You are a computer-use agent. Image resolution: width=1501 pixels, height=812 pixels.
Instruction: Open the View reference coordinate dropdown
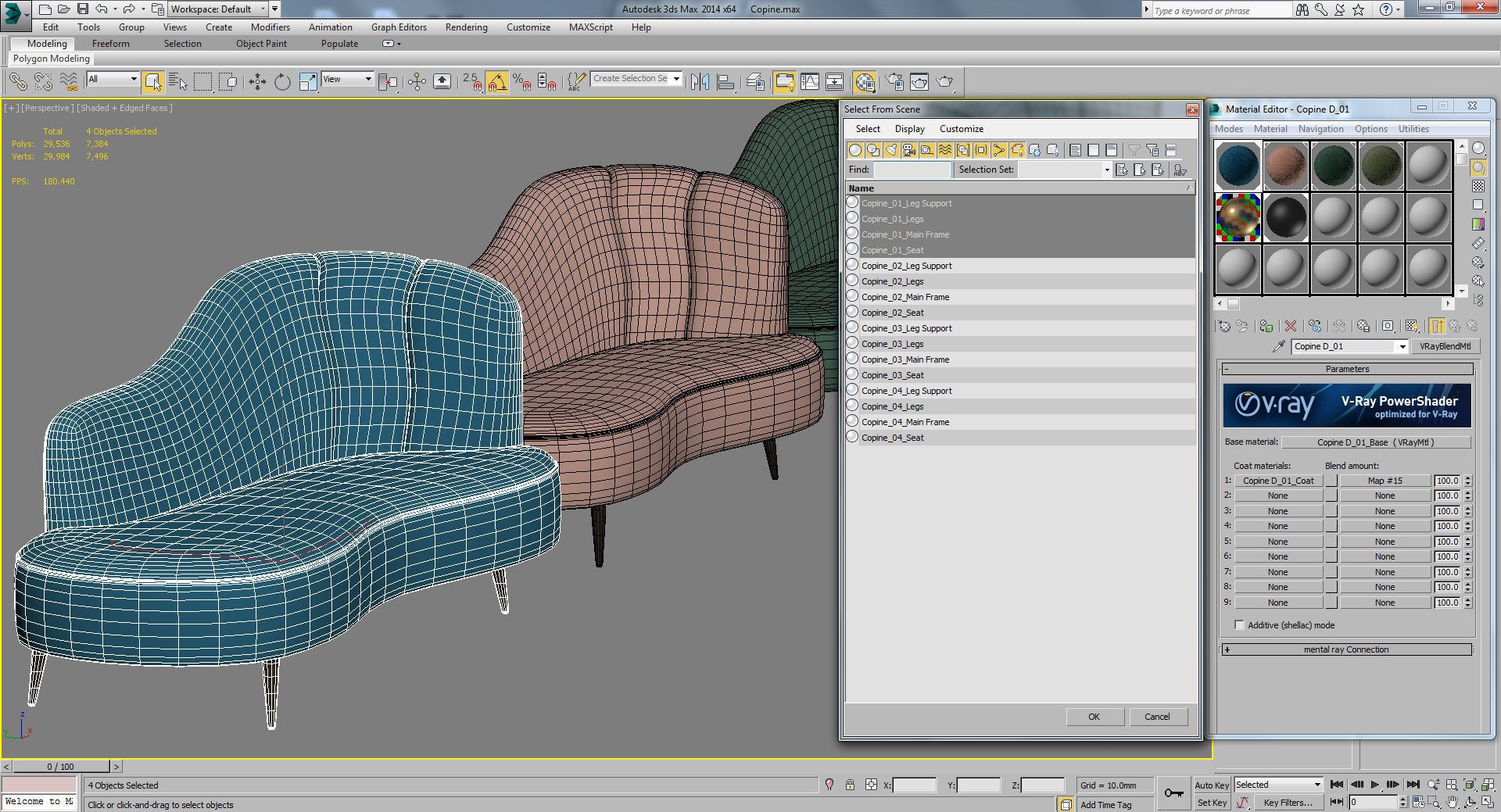347,79
